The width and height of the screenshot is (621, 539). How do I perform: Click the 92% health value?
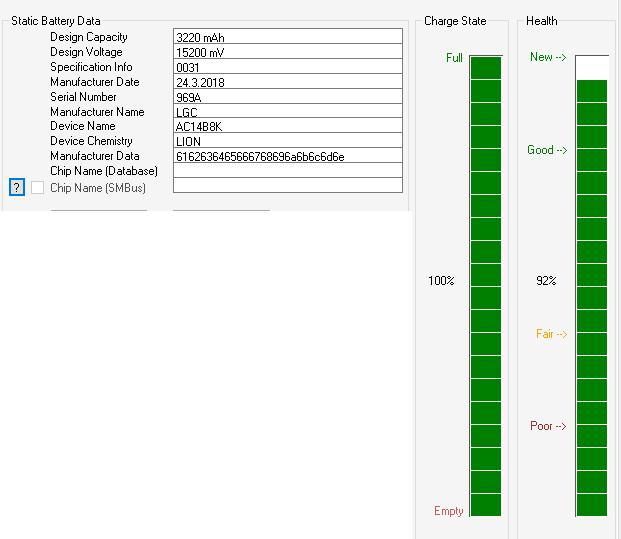(546, 281)
